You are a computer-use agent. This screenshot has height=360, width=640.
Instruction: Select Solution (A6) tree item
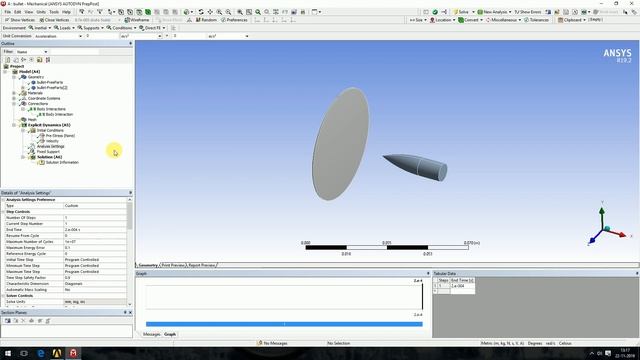[x=49, y=157]
